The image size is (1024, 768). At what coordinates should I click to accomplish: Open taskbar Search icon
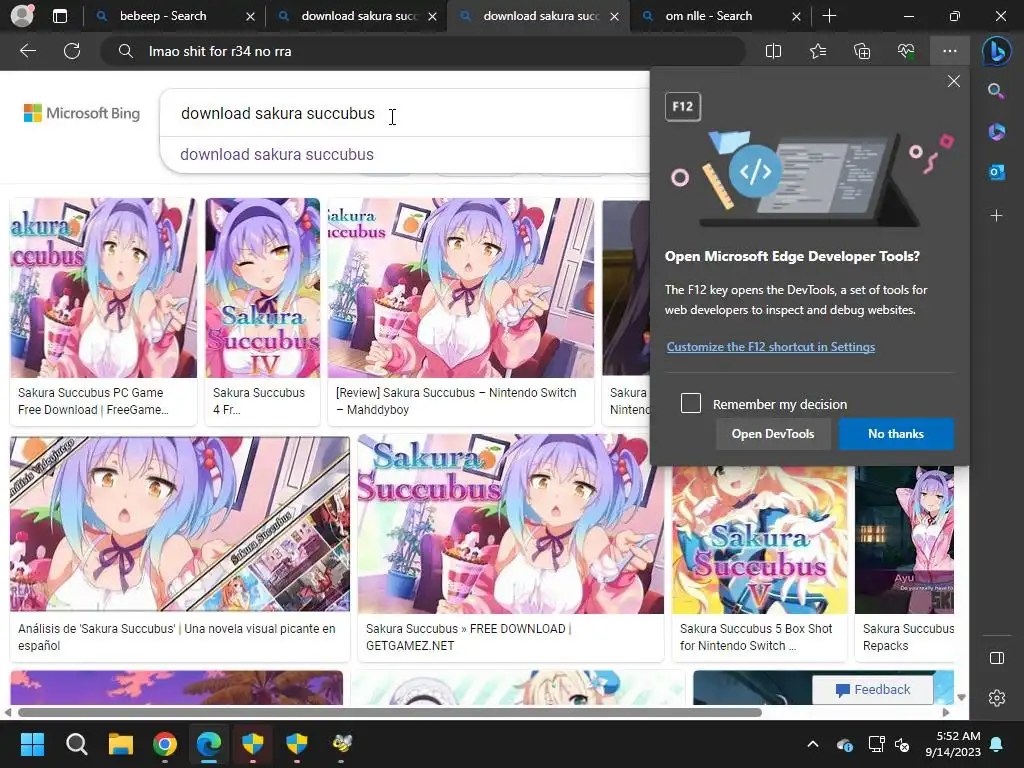[x=76, y=744]
